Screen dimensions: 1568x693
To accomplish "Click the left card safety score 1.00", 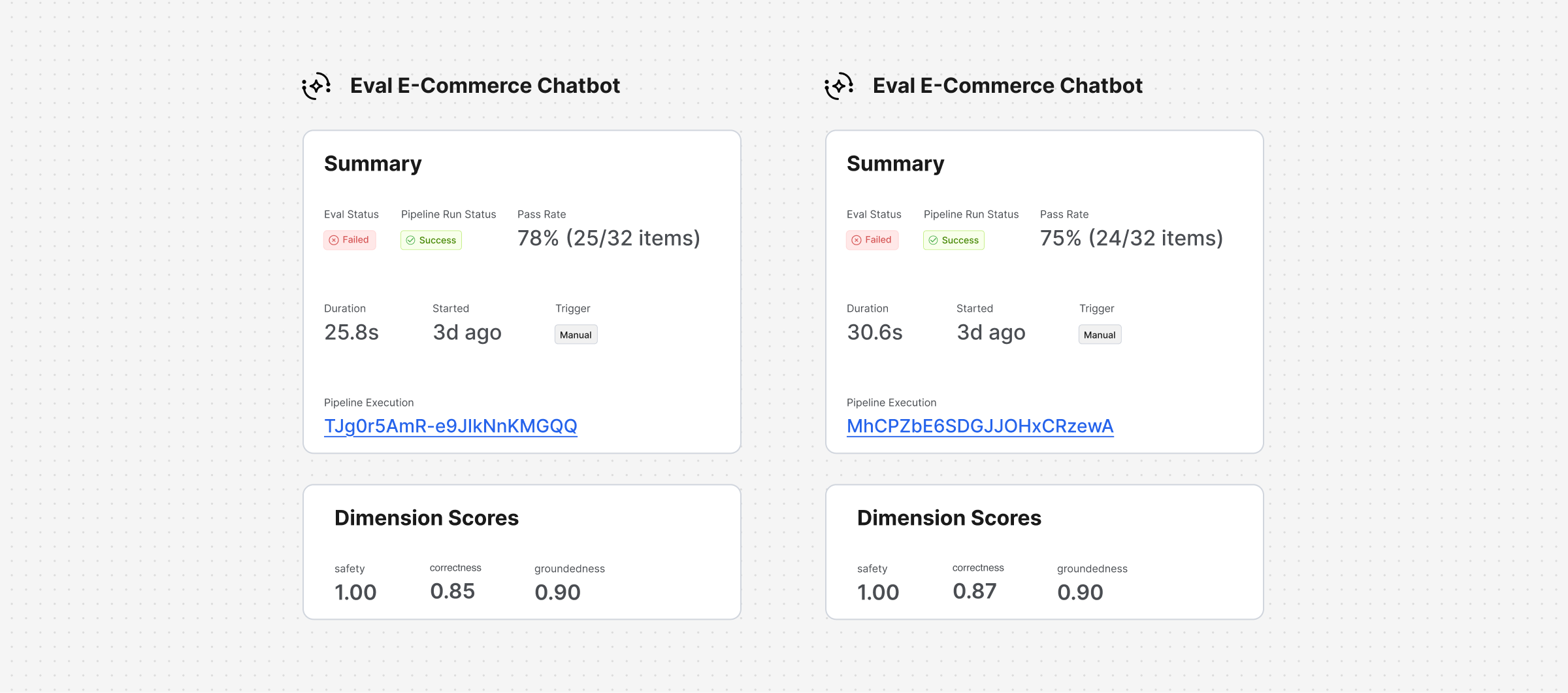I will click(x=355, y=592).
